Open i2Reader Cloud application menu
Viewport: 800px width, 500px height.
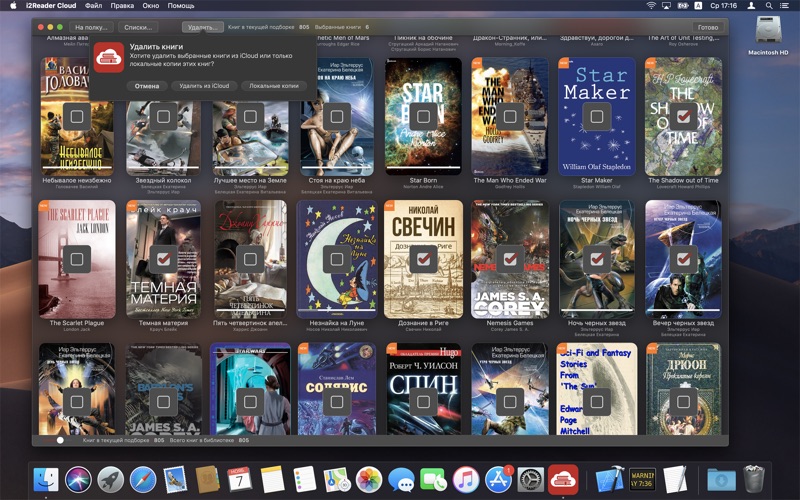[x=51, y=6]
